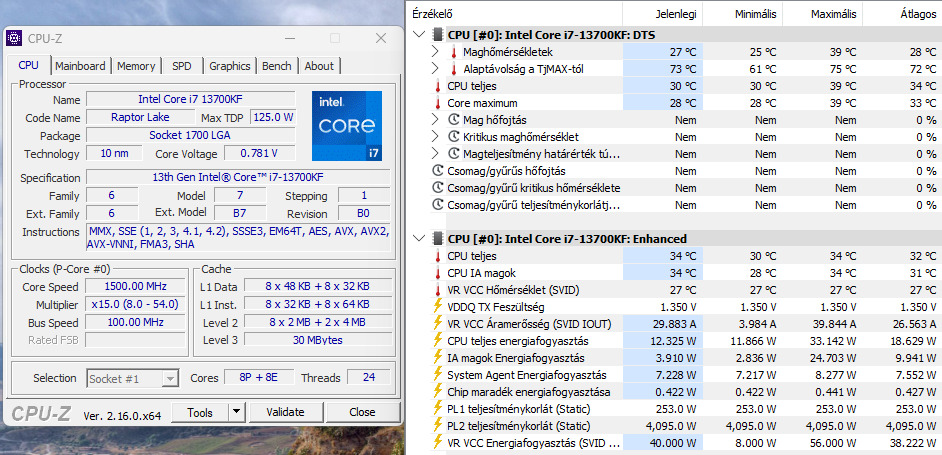Open the Graphics tab
This screenshot has height=455, width=942.
pyautogui.click(x=229, y=66)
